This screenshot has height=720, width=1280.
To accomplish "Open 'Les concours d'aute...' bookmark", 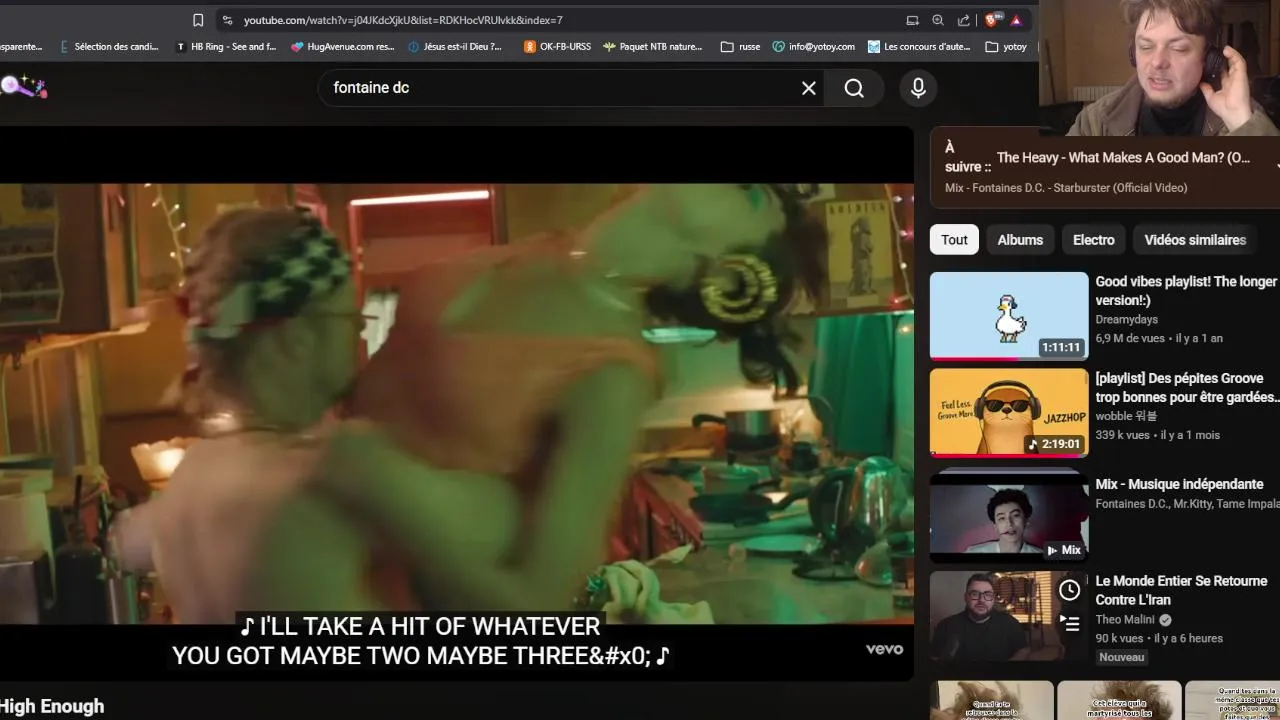I will (x=919, y=46).
